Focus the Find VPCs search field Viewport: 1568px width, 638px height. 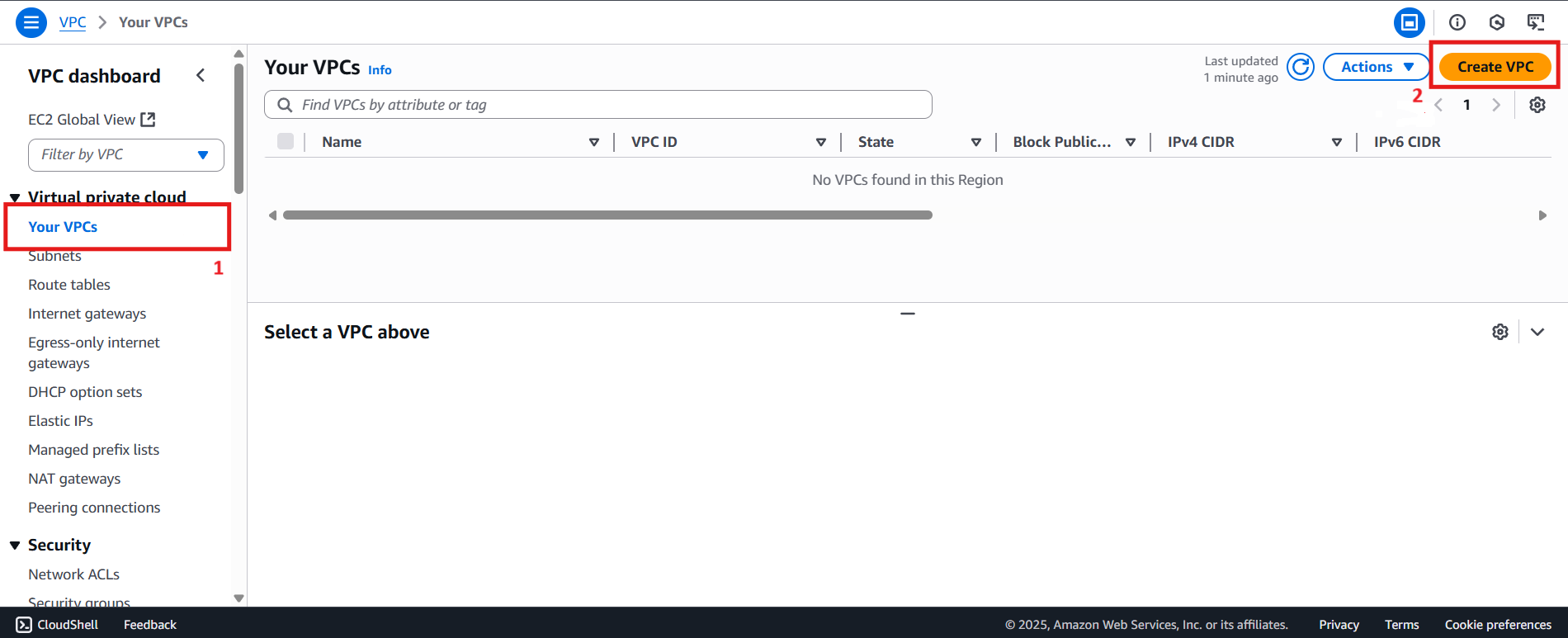click(598, 105)
